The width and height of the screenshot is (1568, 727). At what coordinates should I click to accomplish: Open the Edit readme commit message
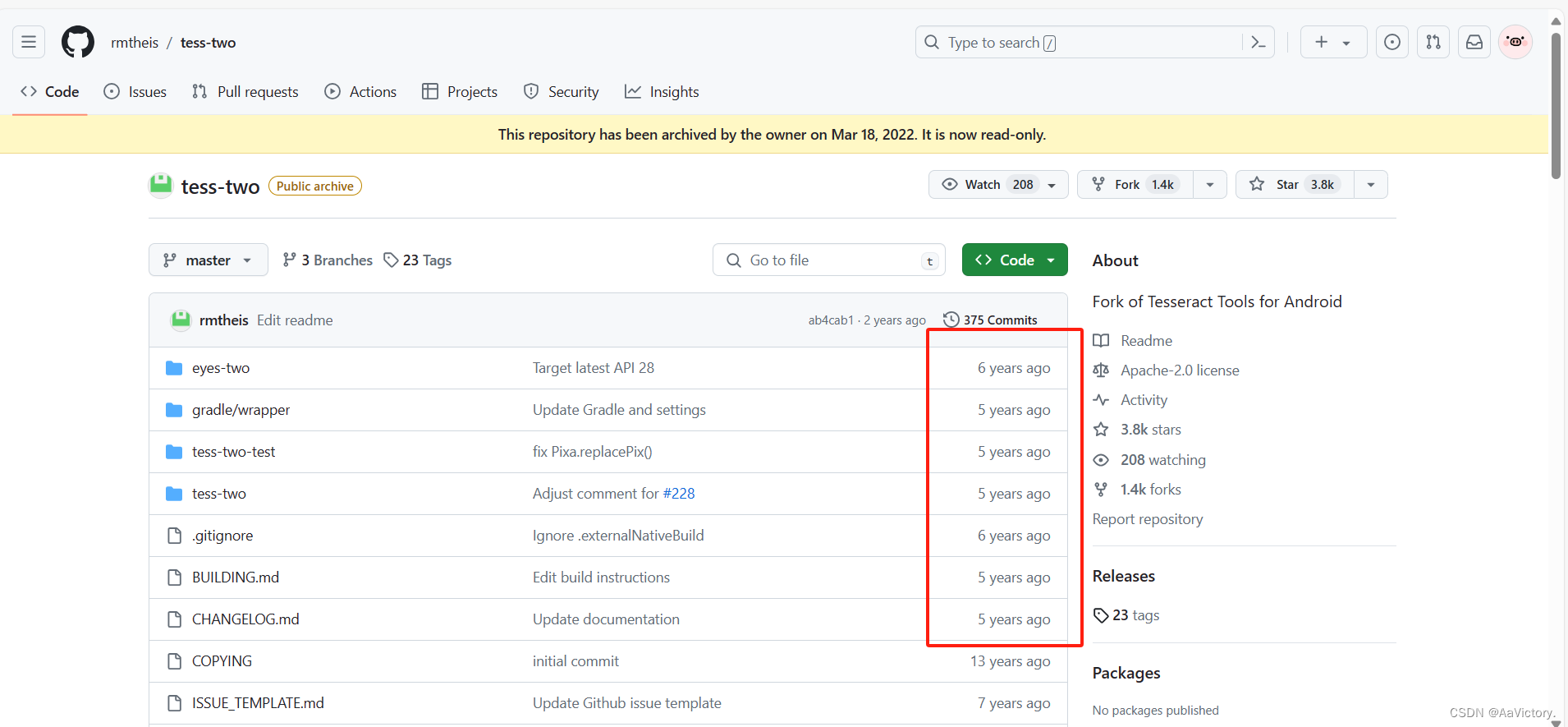295,320
